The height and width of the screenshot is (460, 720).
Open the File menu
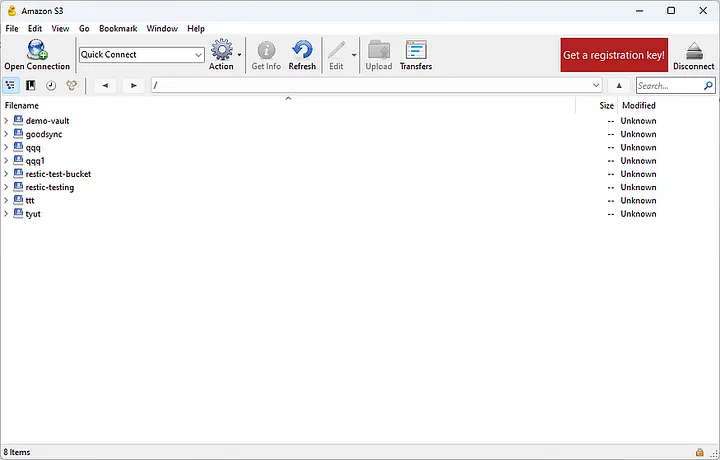click(12, 28)
